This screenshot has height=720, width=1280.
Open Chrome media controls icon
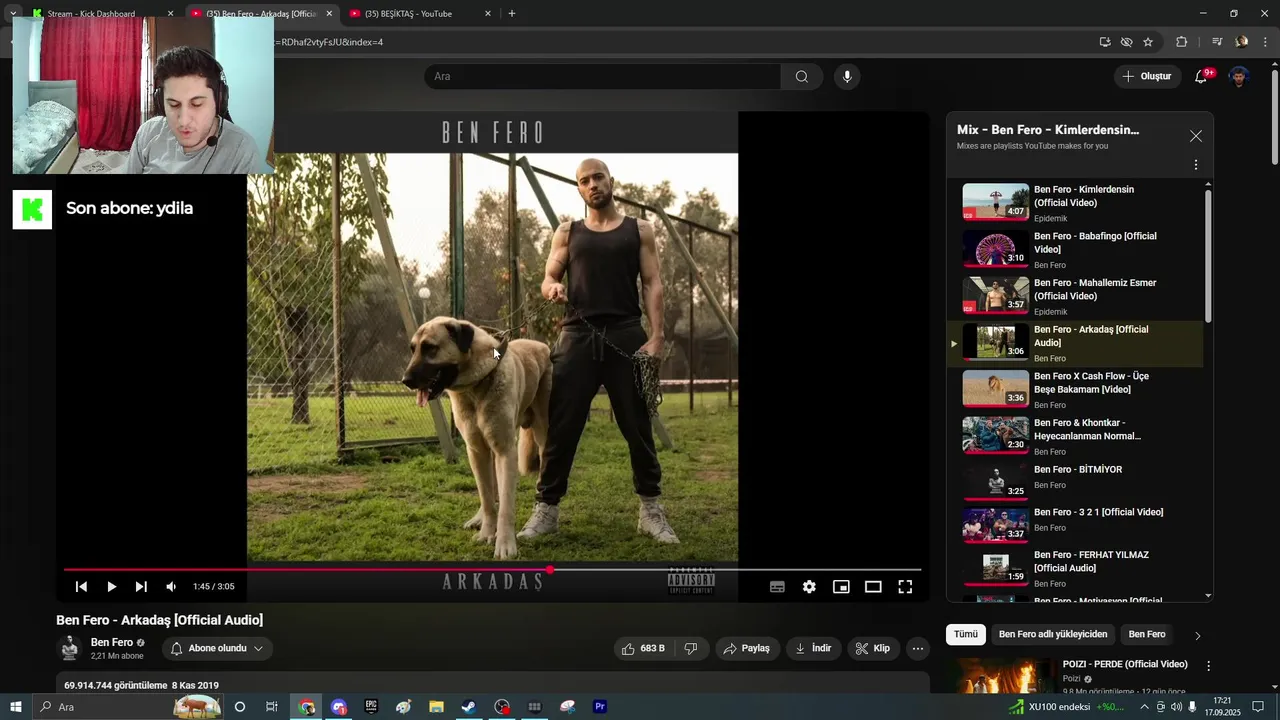1217,42
